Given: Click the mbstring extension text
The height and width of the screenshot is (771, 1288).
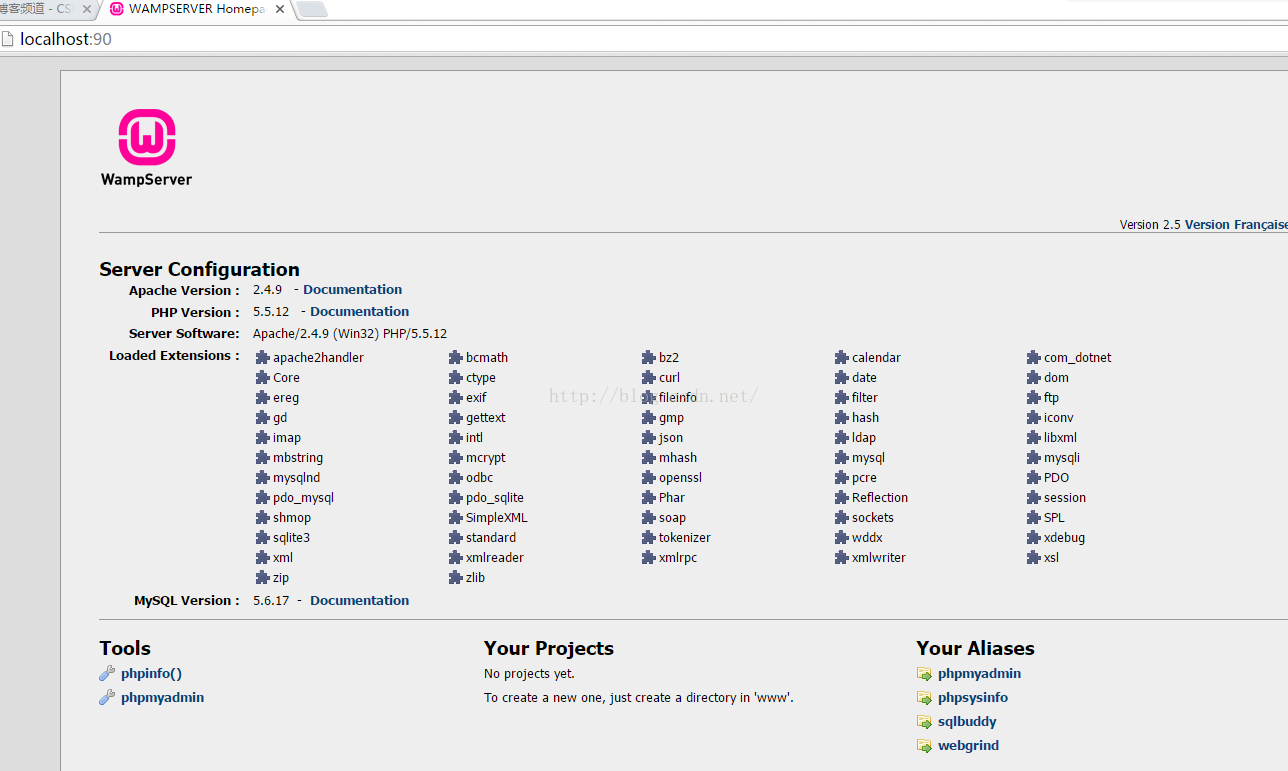Looking at the screenshot, I should point(298,457).
